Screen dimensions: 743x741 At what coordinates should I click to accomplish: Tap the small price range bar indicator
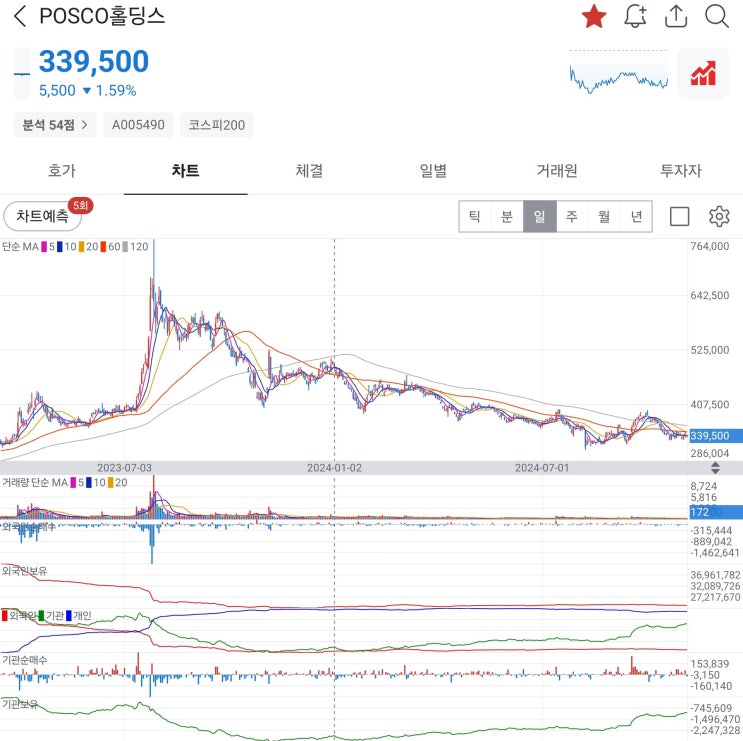22,73
